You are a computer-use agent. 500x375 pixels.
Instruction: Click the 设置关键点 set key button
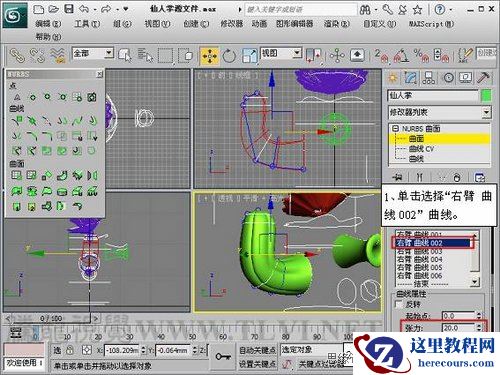tap(257, 364)
